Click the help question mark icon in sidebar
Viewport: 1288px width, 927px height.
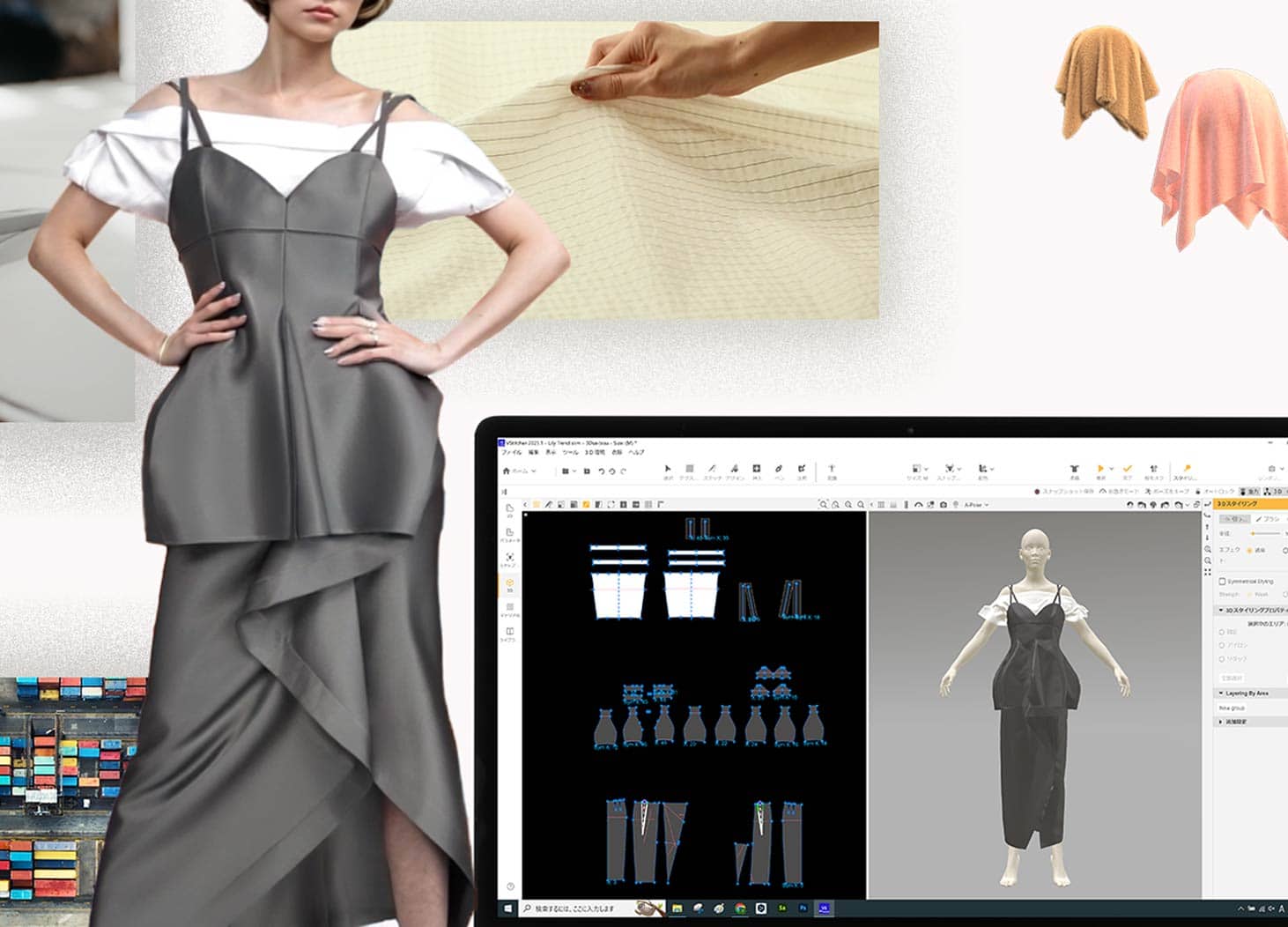click(x=510, y=886)
